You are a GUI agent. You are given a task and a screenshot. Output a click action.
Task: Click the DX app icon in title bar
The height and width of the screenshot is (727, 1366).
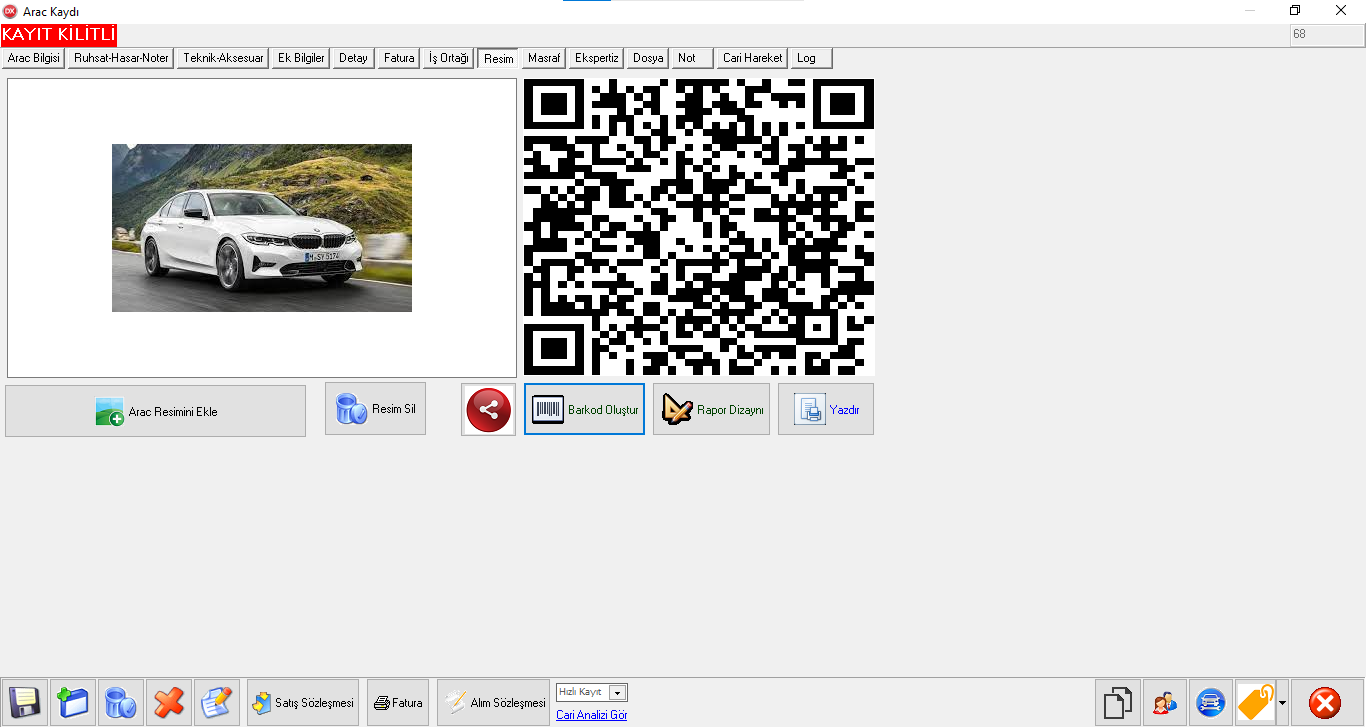point(10,10)
